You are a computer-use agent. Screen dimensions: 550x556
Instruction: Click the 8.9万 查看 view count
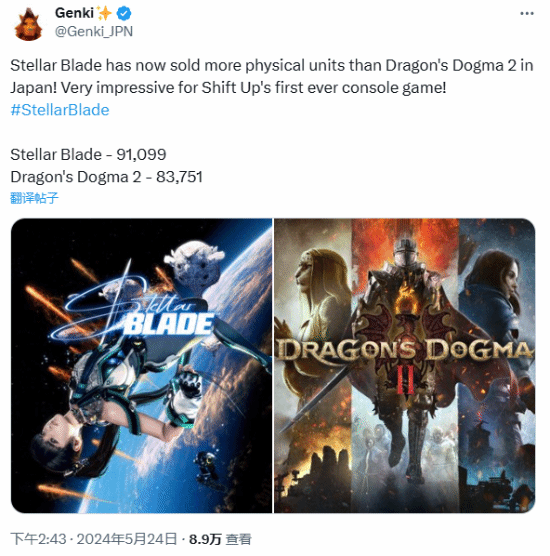pyautogui.click(x=220, y=539)
